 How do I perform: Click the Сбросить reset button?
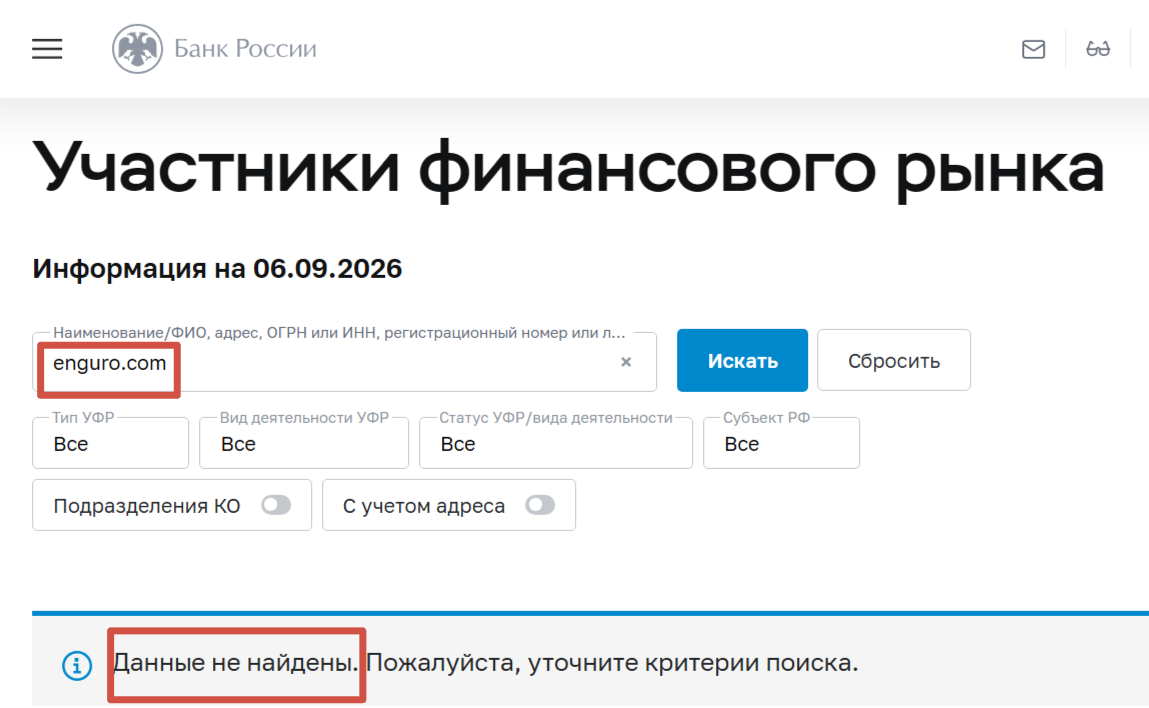[x=894, y=361]
